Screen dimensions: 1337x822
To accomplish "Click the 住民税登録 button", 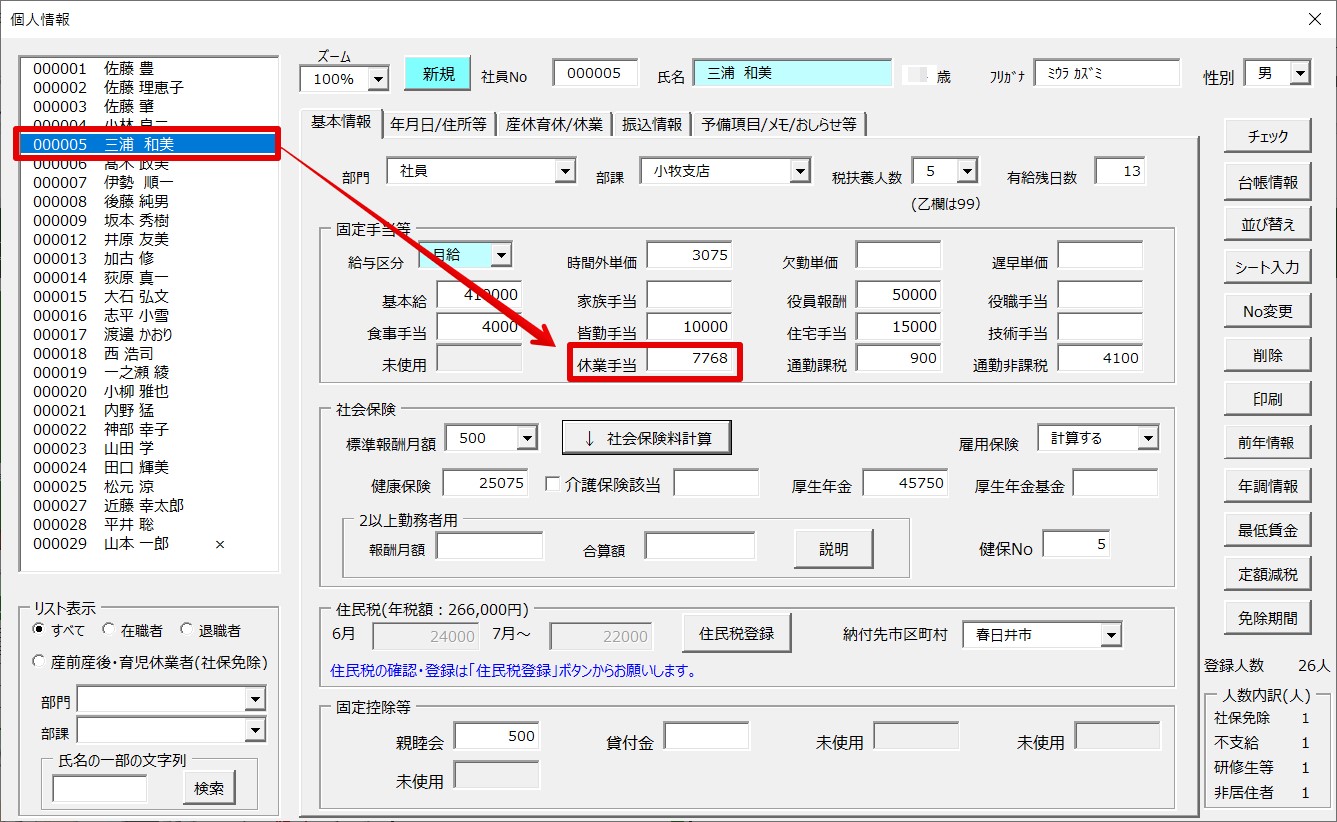I will point(736,633).
